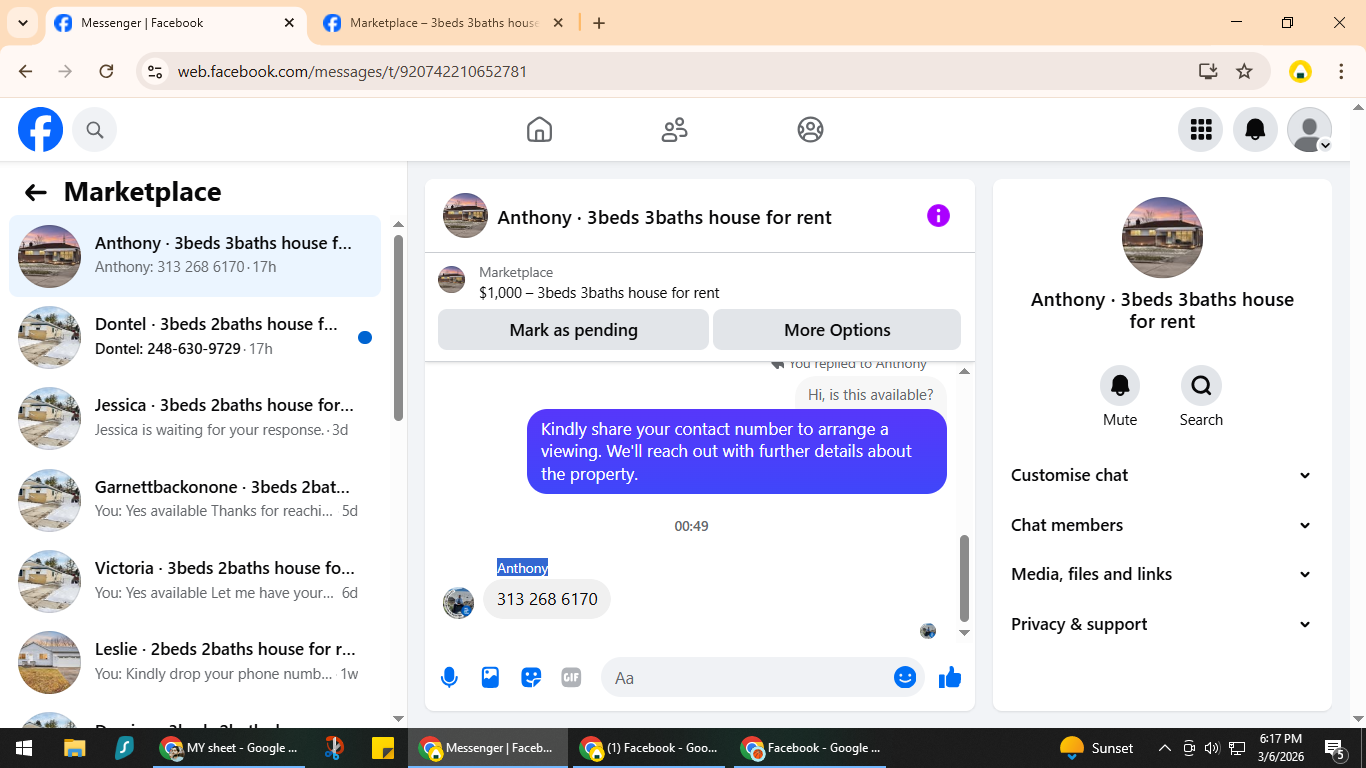Go to the Home feed icon
The width and height of the screenshot is (1366, 768).
click(x=539, y=129)
